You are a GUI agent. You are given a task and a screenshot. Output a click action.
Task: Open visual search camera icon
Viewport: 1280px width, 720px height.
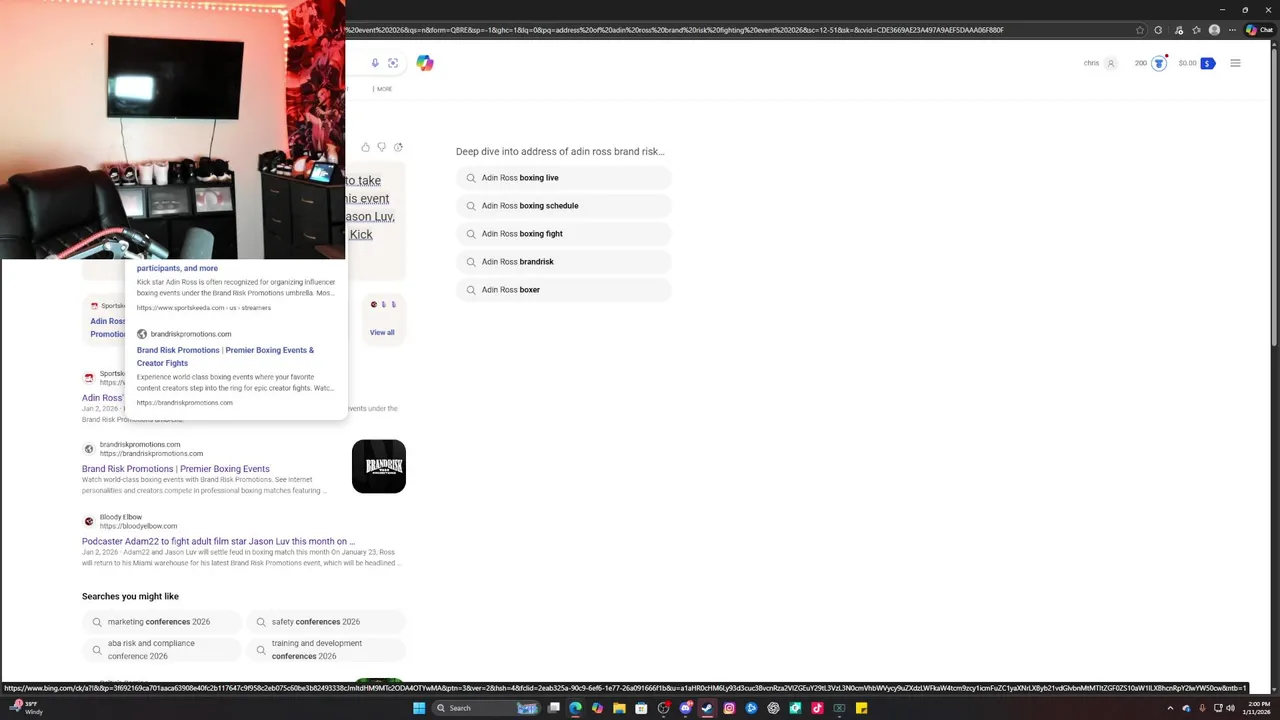pyautogui.click(x=393, y=63)
